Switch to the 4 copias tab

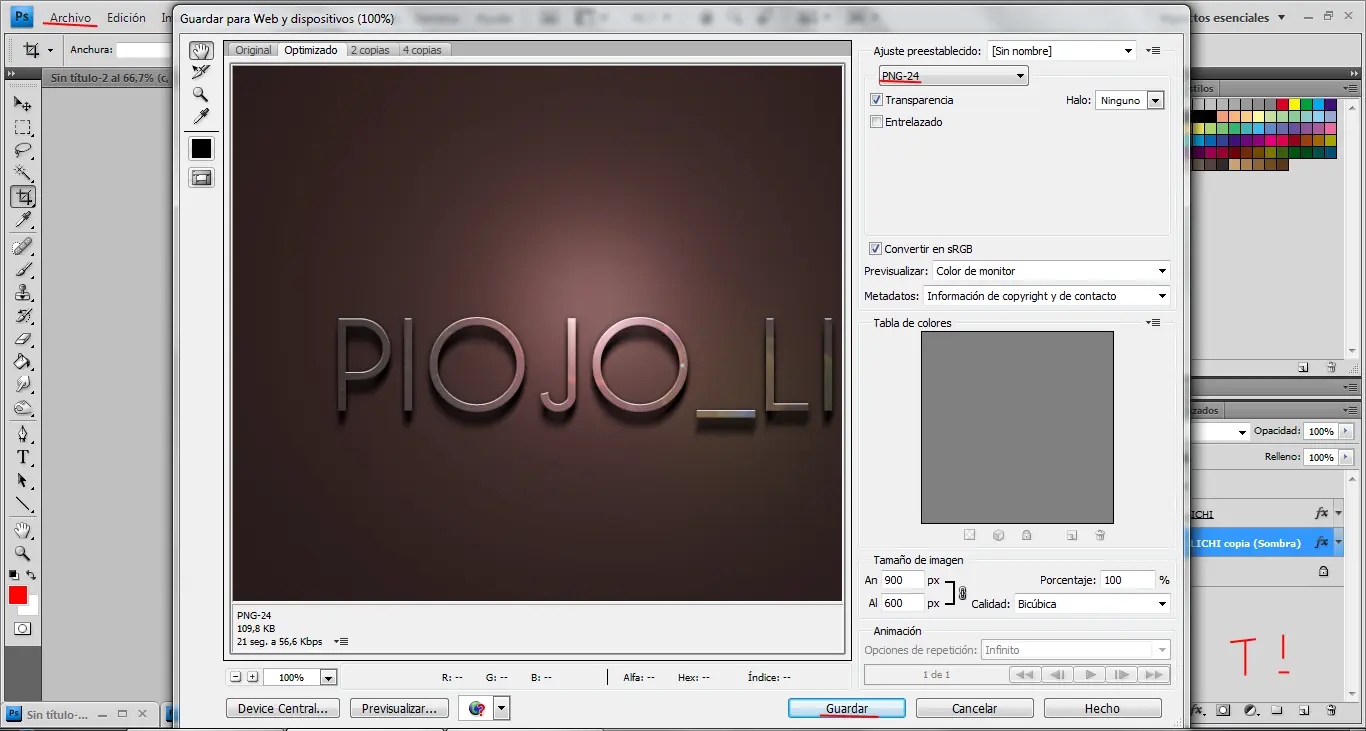click(422, 50)
